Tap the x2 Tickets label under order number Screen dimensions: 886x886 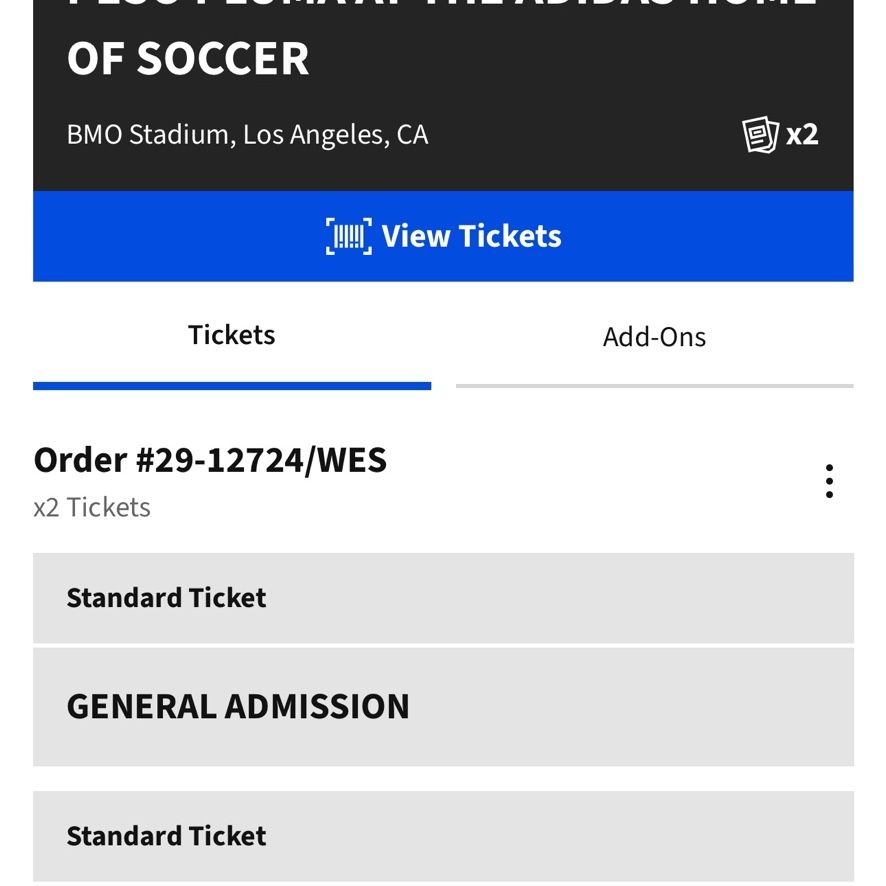92,507
